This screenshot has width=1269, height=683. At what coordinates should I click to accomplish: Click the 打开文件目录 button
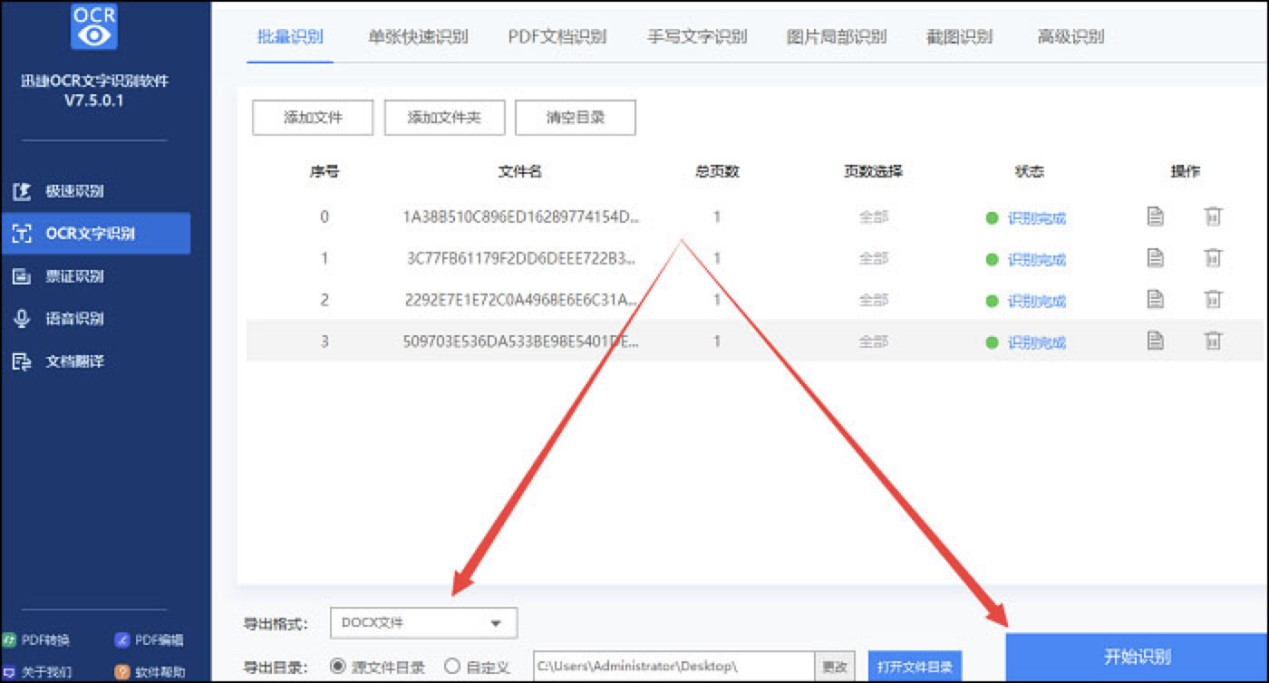(915, 666)
